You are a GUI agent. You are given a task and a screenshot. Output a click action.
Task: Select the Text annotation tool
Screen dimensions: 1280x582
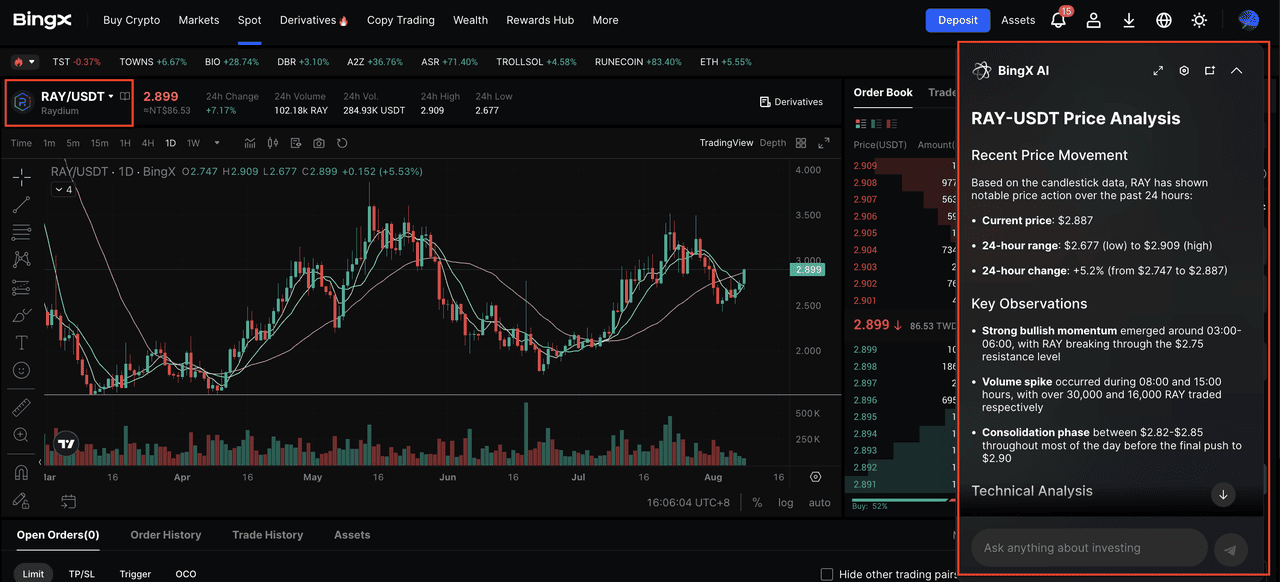click(x=21, y=343)
